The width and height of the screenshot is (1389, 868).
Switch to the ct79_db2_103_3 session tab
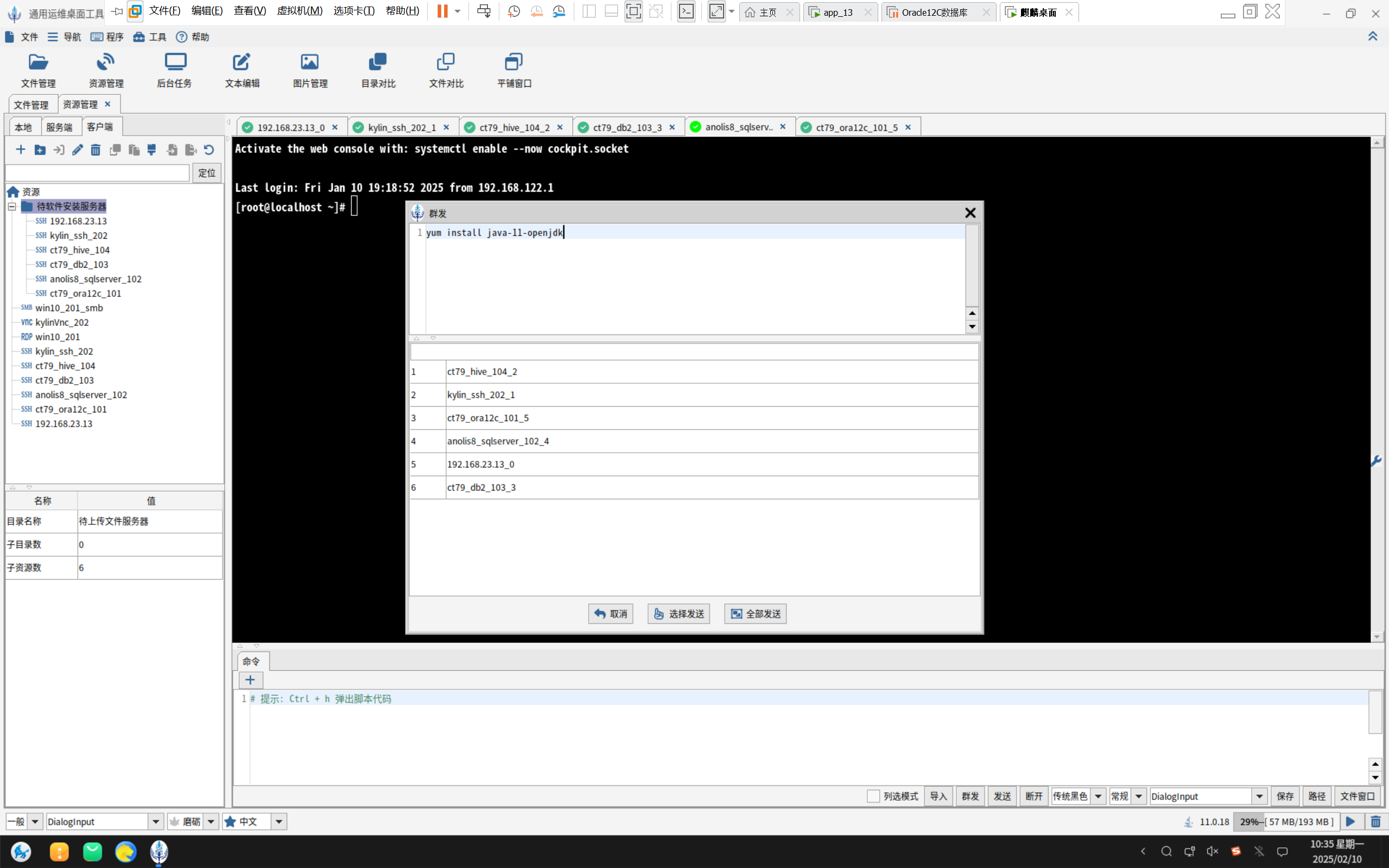(627, 128)
